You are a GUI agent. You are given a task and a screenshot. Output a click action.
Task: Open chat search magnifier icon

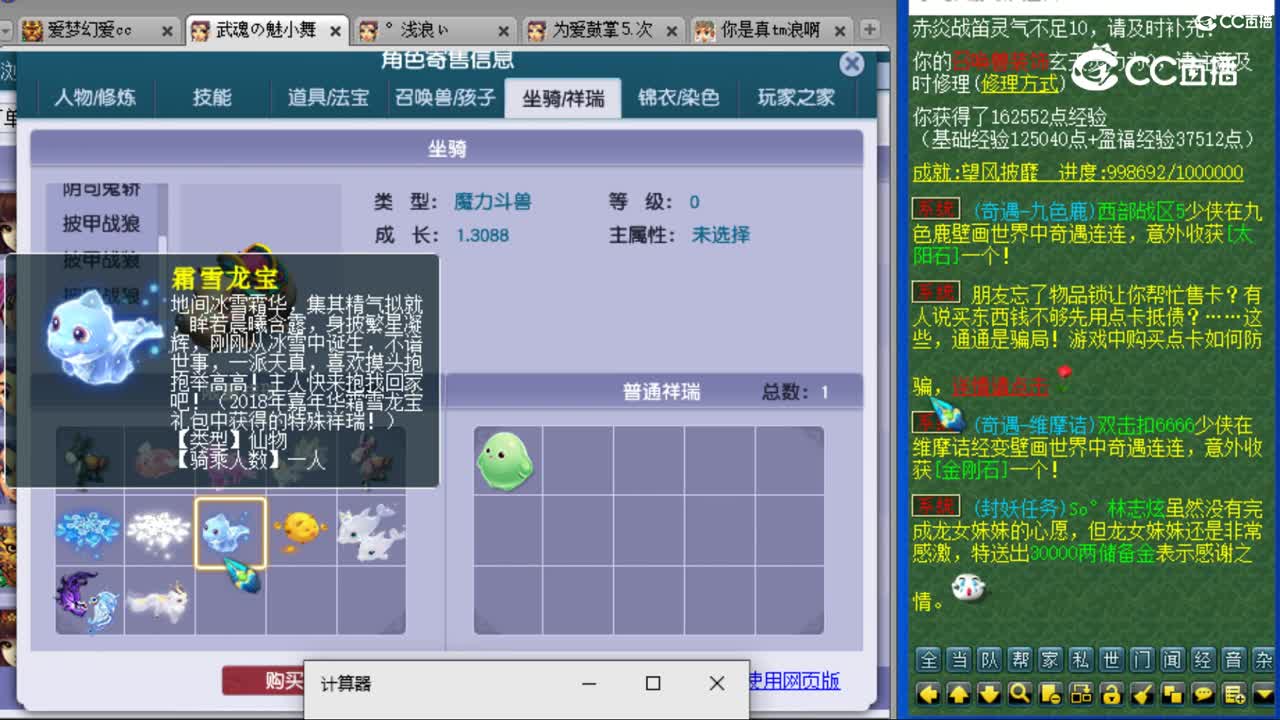point(1020,693)
